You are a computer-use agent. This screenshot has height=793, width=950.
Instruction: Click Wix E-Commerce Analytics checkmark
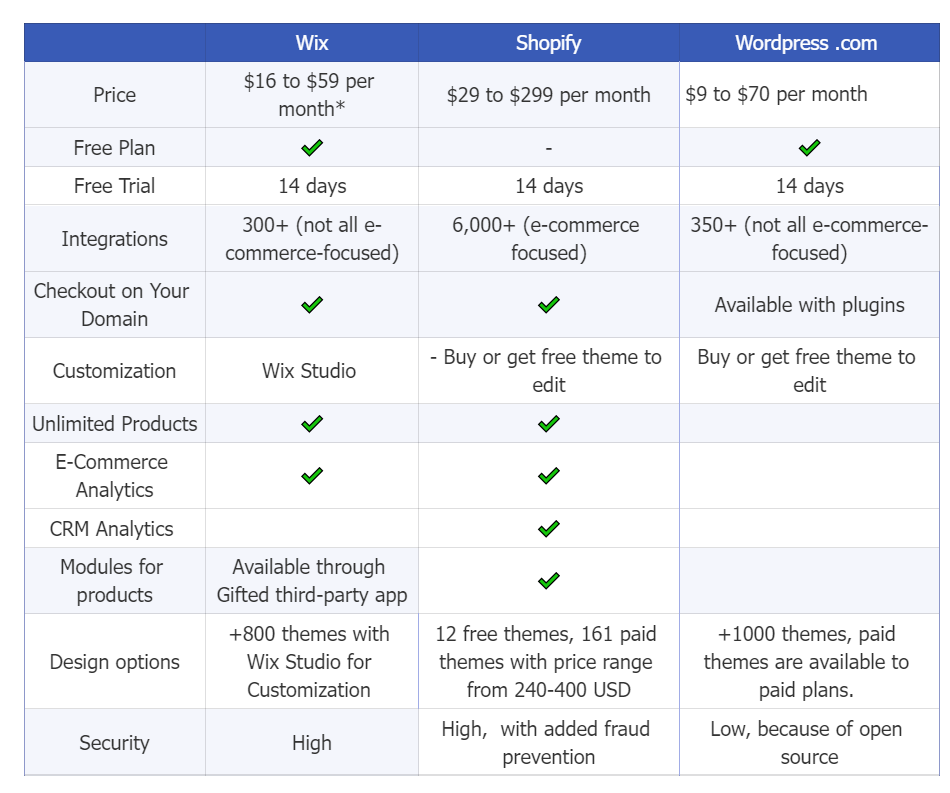[x=312, y=476]
